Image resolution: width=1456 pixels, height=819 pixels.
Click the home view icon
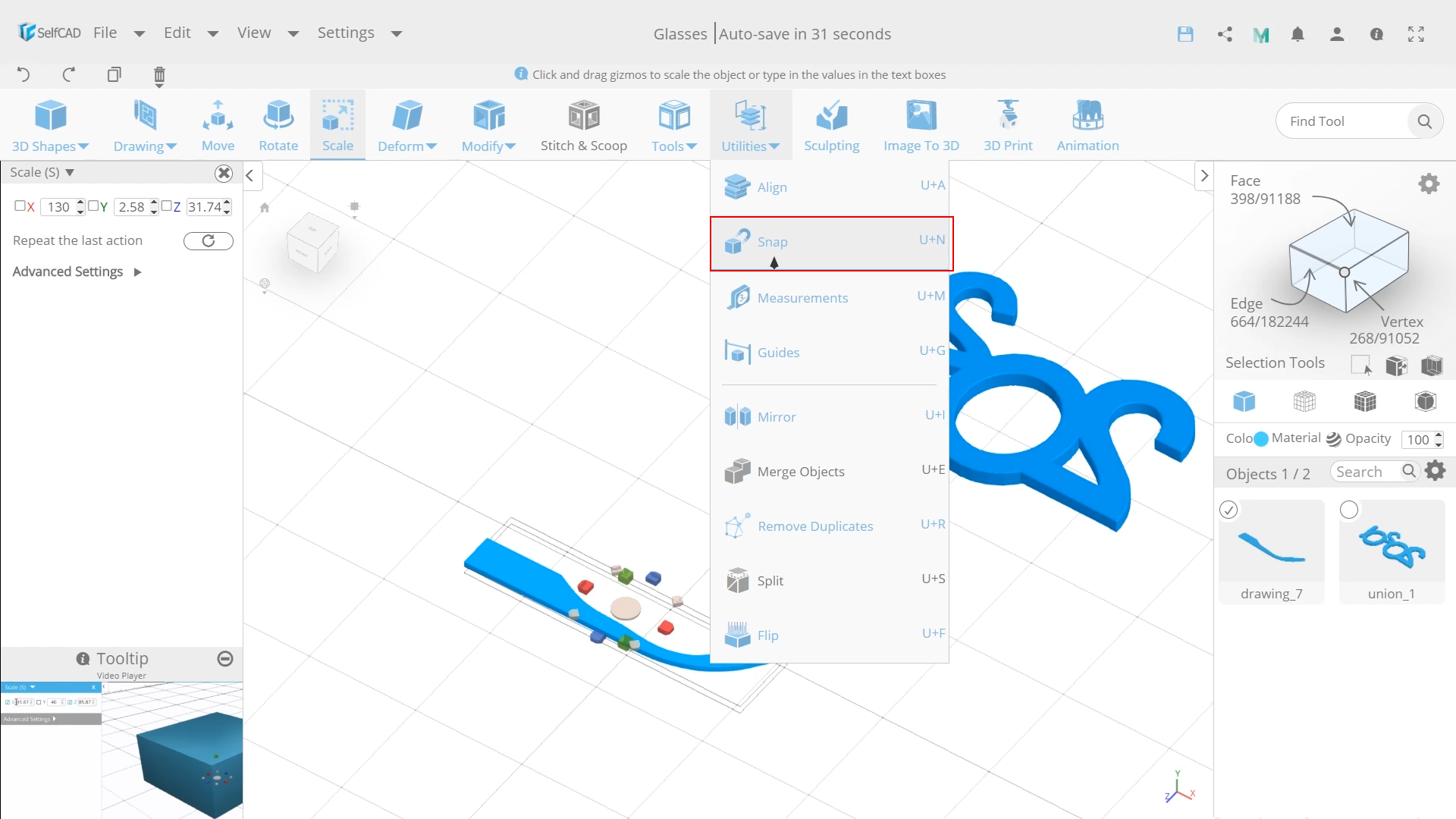[x=265, y=208]
